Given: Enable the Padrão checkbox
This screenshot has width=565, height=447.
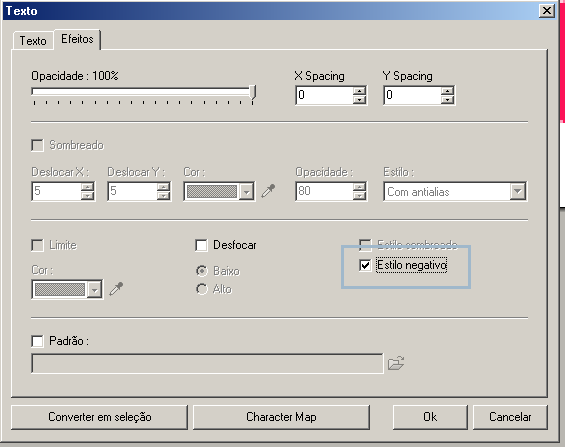Looking at the screenshot, I should coord(37,341).
